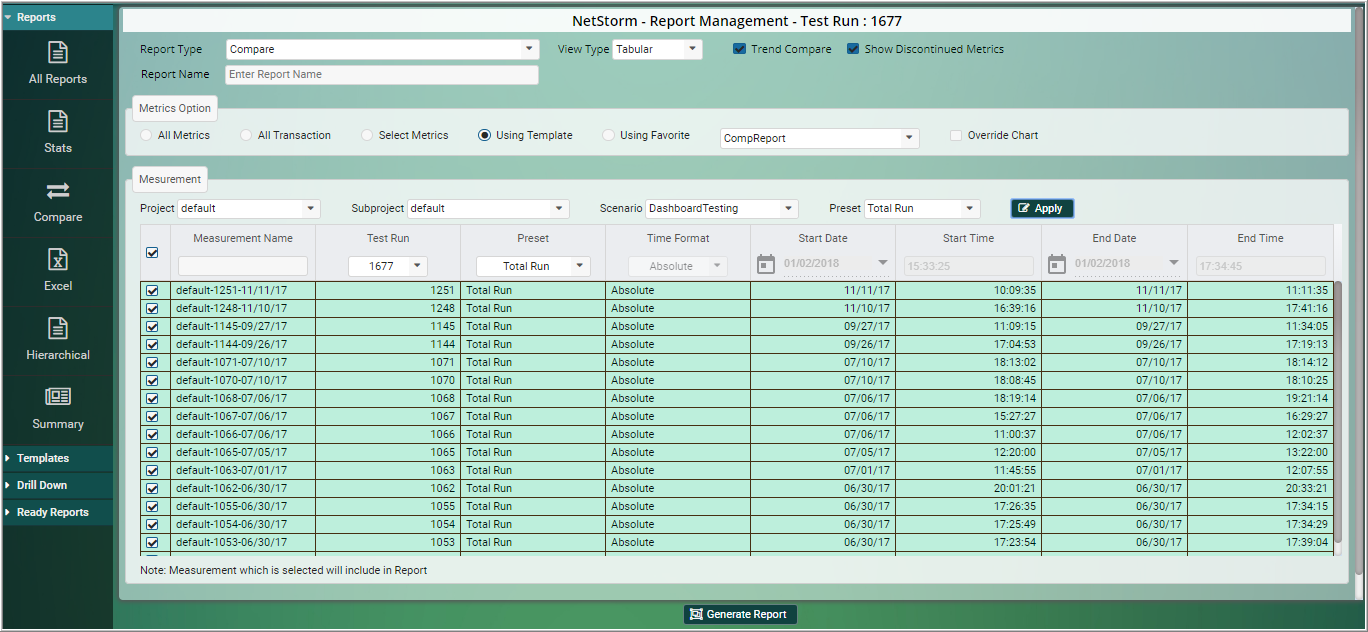Select the All Metrics radio button
The width and height of the screenshot is (1368, 632).
coord(146,135)
